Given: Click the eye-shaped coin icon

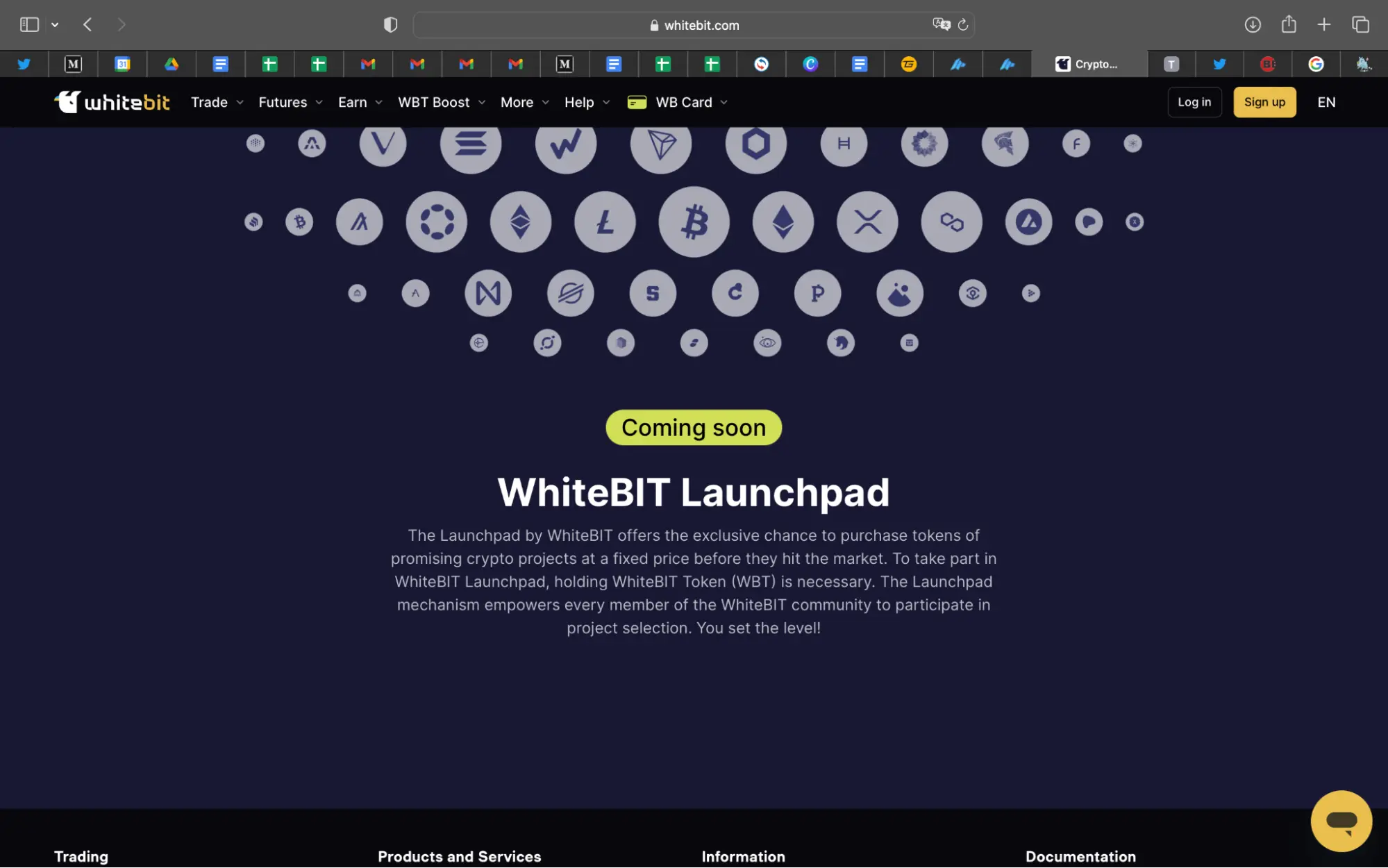Looking at the screenshot, I should point(767,343).
